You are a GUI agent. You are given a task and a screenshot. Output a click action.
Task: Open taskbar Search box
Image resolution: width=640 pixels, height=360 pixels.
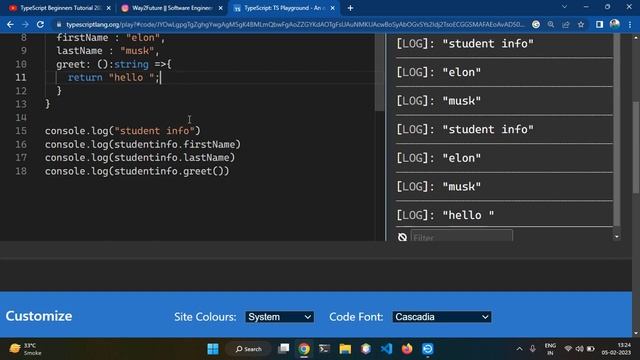point(248,349)
